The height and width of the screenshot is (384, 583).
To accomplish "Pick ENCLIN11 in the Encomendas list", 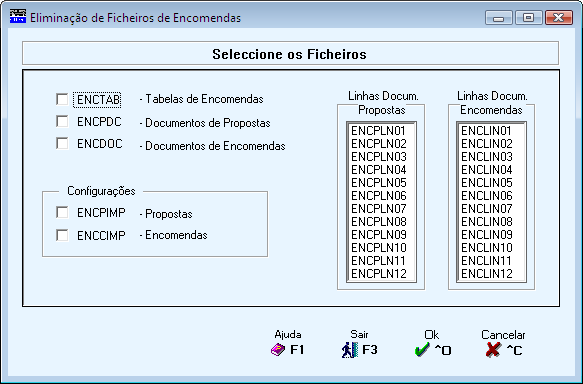I will (491, 261).
